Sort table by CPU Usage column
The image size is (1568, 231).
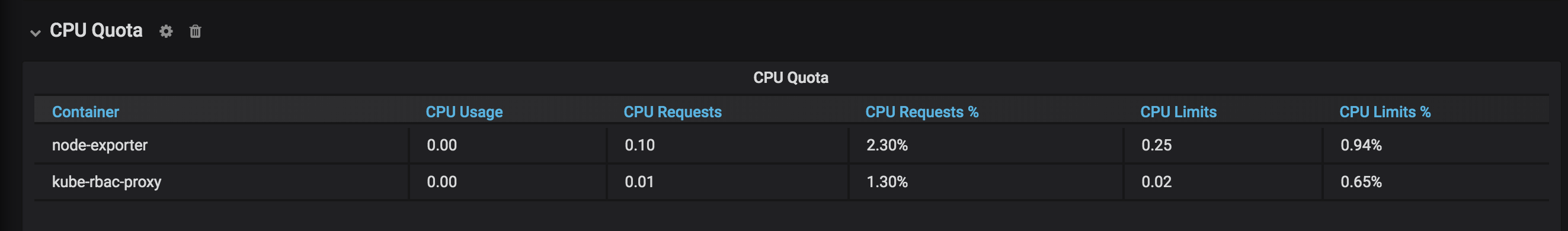464,112
